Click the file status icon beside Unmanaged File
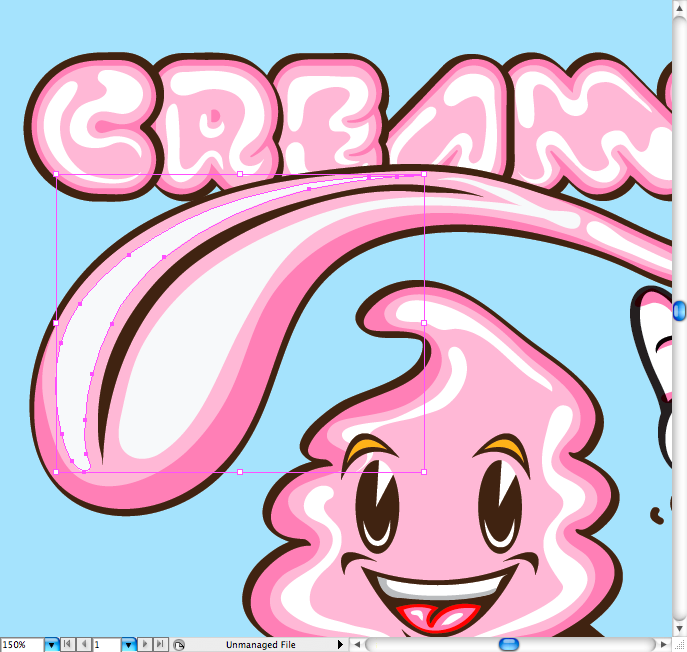The image size is (687, 652). tap(179, 645)
